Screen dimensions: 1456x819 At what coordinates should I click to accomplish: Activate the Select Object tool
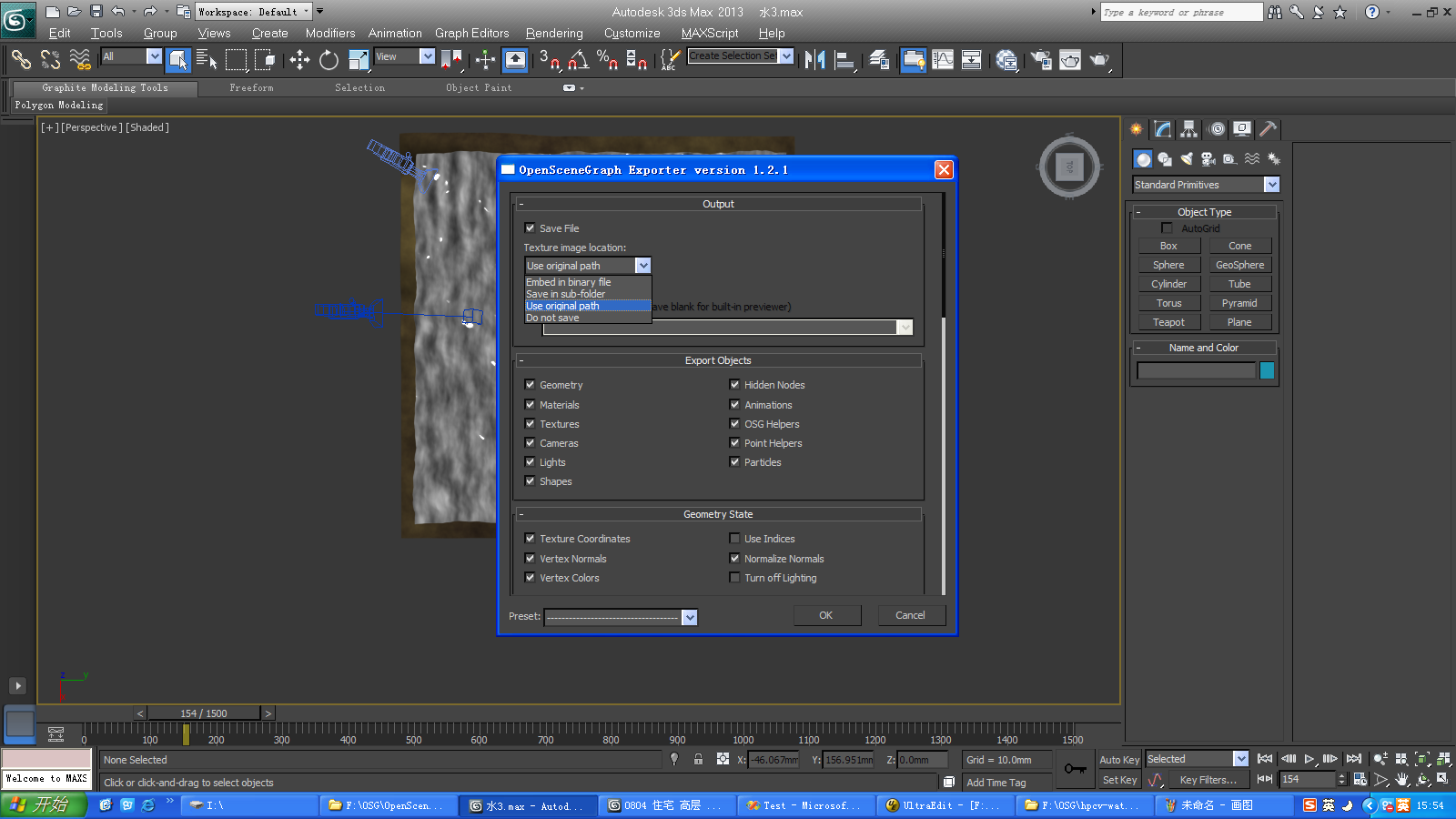point(178,60)
